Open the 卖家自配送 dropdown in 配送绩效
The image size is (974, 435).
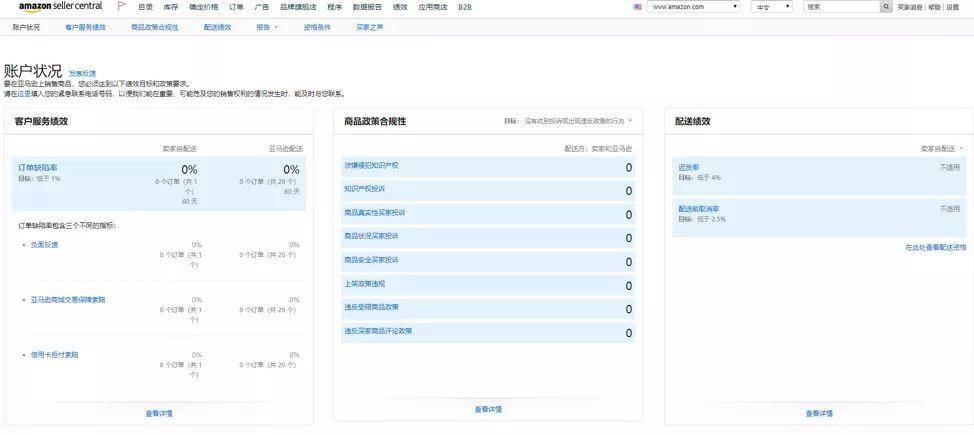(942, 149)
